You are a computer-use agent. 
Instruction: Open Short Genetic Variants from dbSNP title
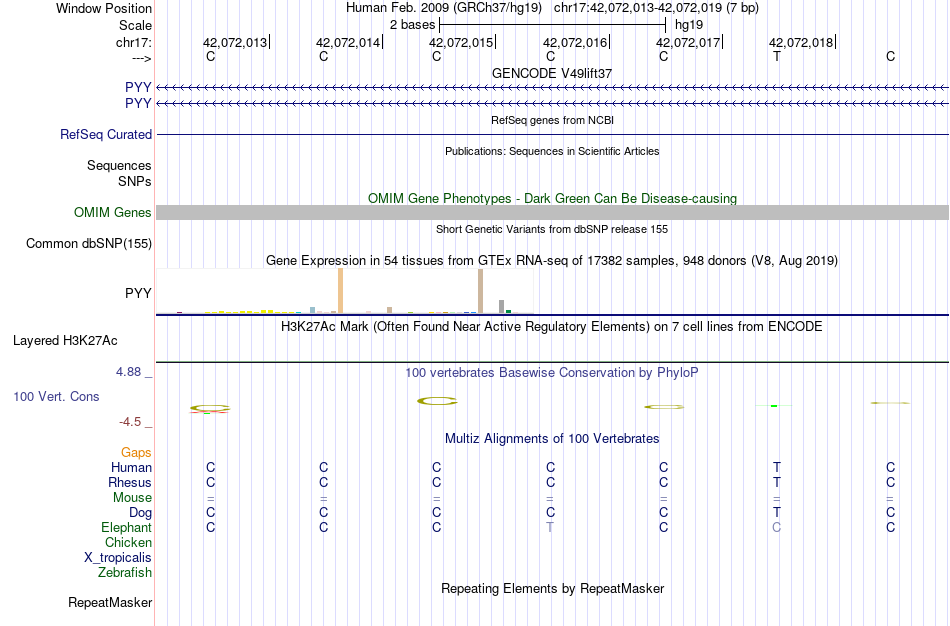tap(552, 229)
